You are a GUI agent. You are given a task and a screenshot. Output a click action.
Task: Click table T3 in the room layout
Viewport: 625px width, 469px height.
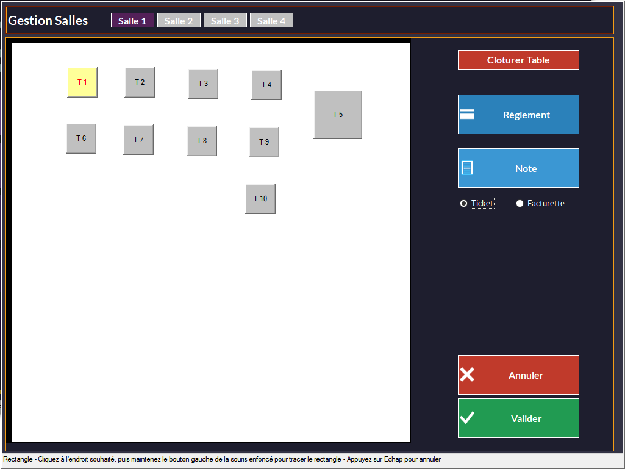coord(203,84)
